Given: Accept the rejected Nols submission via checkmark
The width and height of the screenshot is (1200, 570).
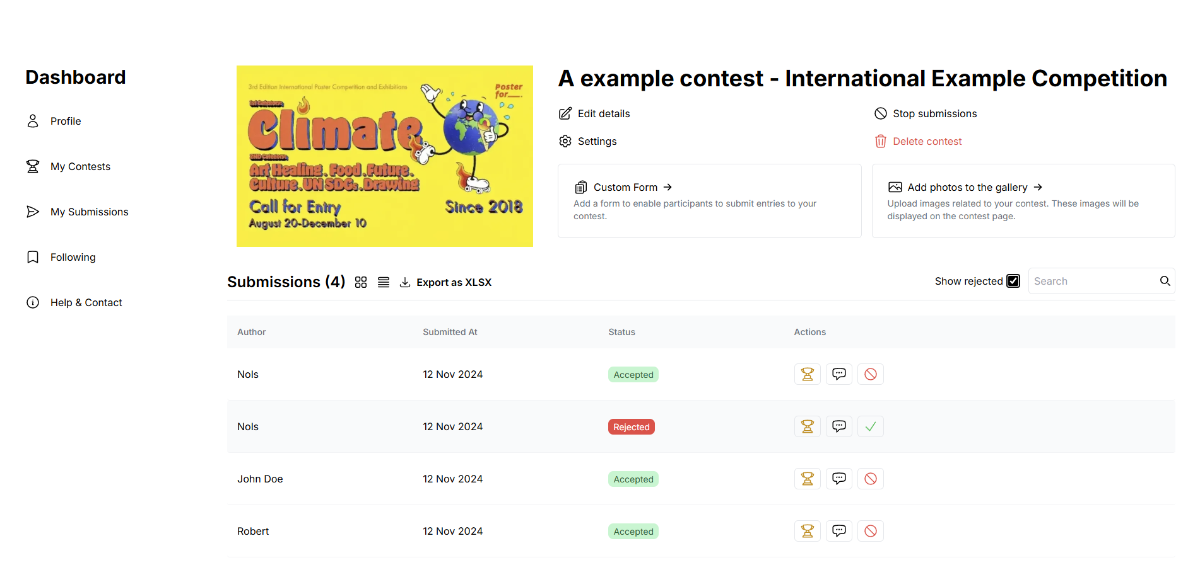Looking at the screenshot, I should (x=870, y=426).
